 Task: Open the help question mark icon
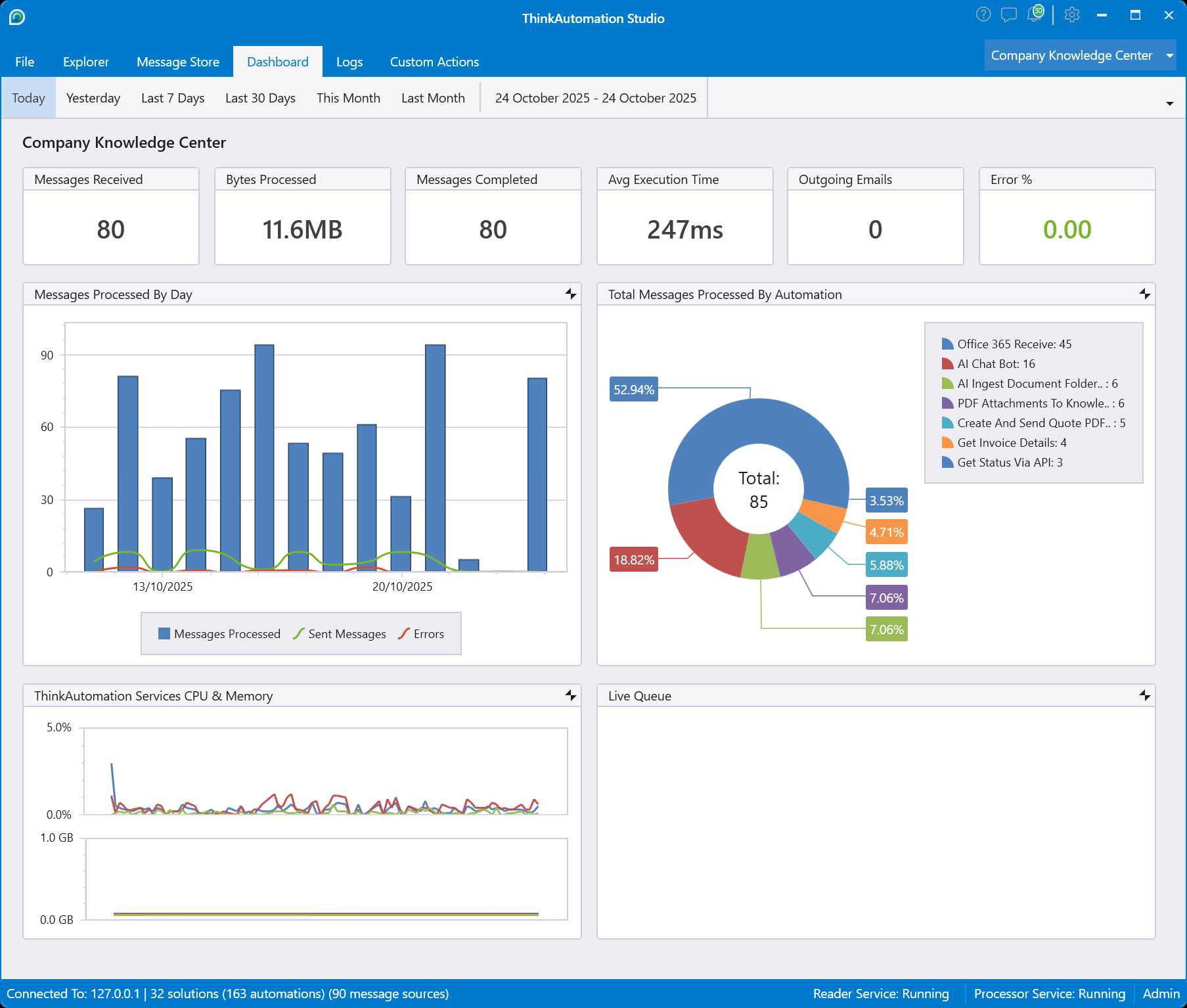point(983,14)
